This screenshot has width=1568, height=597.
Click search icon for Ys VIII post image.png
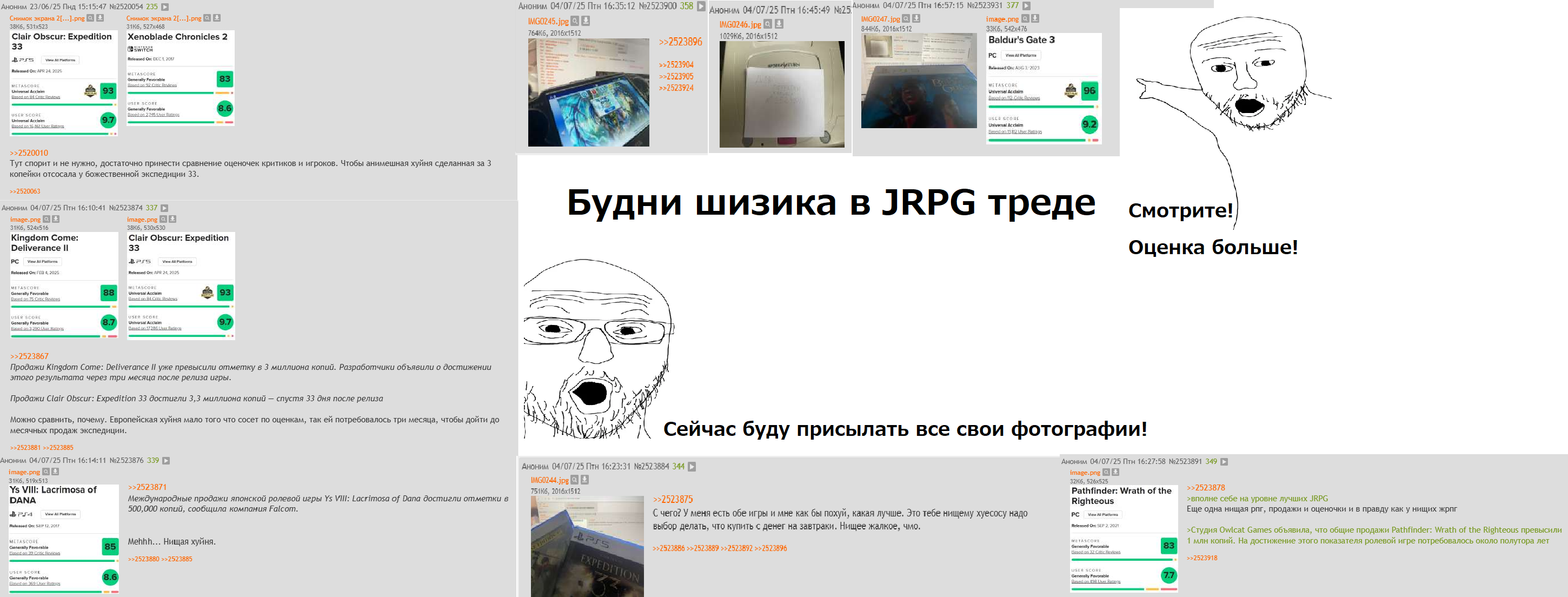click(x=45, y=472)
